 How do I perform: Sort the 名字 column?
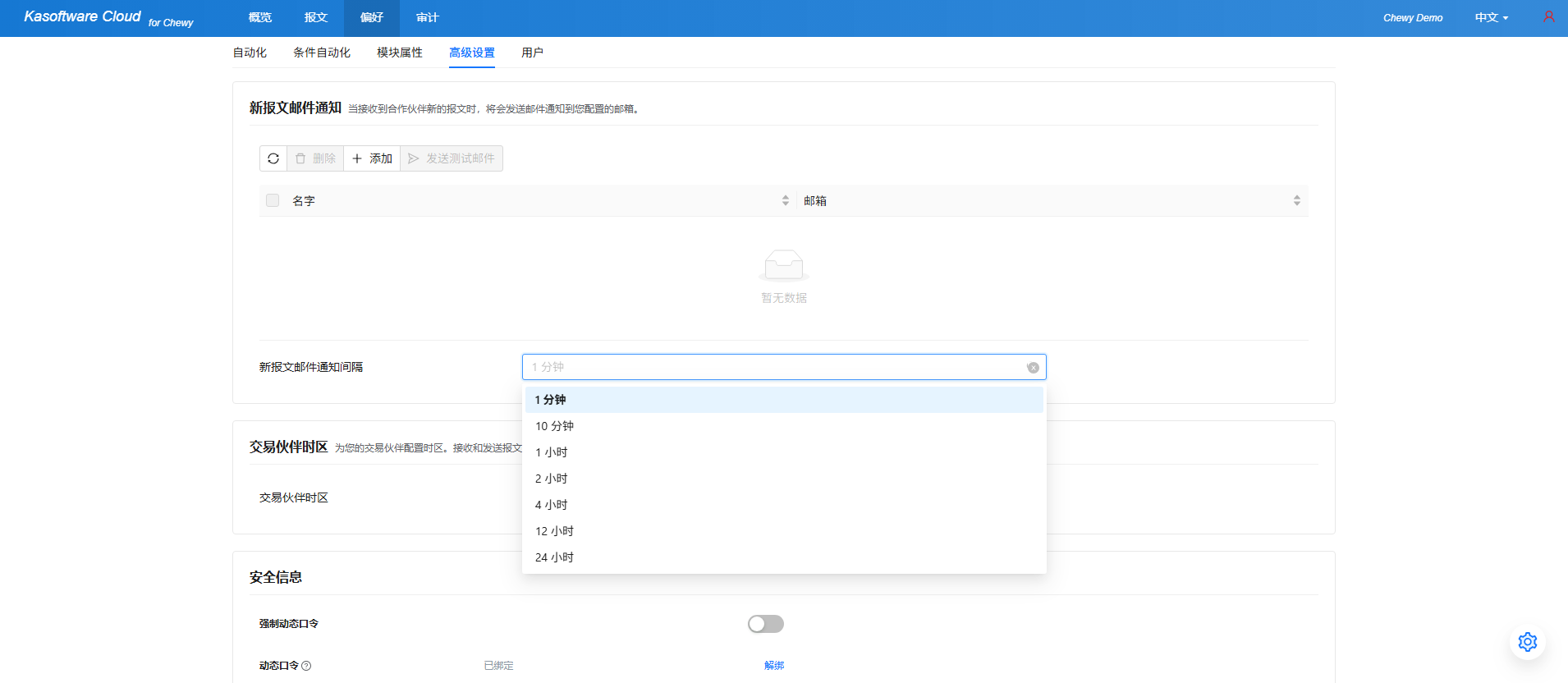click(785, 200)
